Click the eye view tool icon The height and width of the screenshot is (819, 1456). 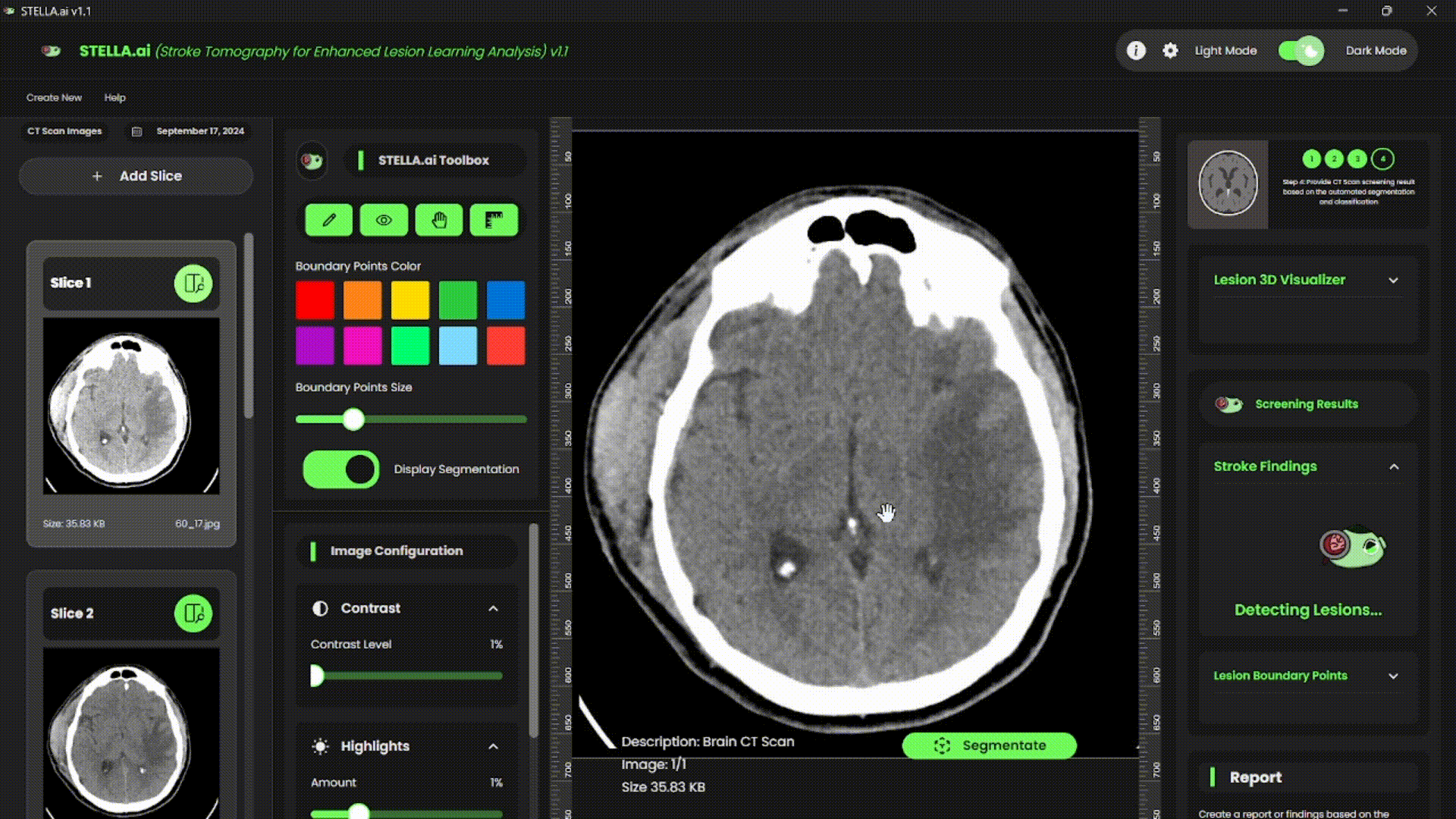[384, 220]
